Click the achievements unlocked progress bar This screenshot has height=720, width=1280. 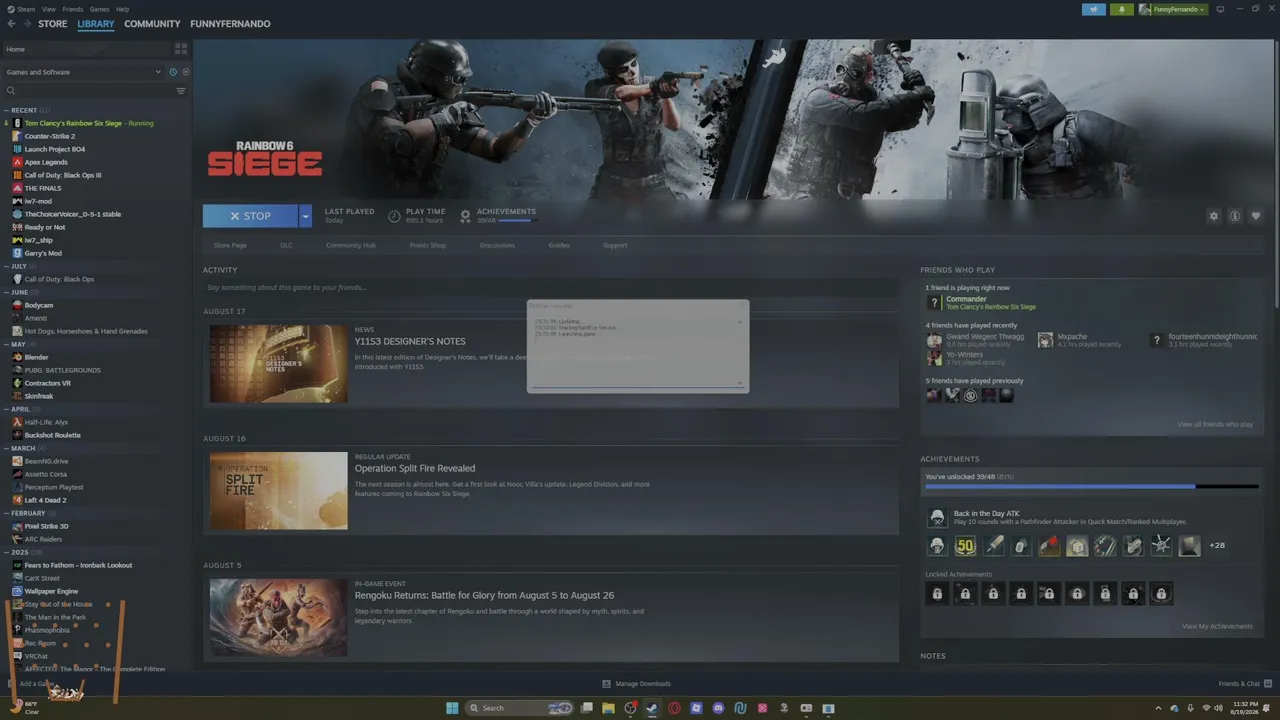click(1092, 487)
